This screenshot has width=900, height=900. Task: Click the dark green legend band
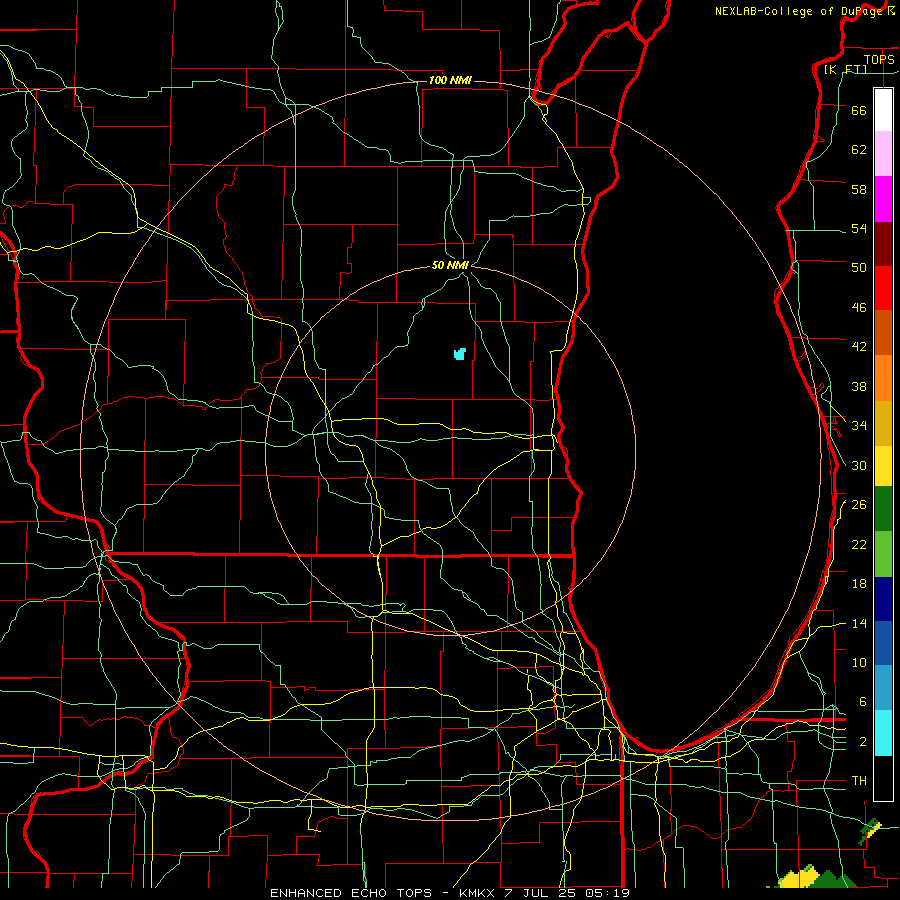[883, 509]
